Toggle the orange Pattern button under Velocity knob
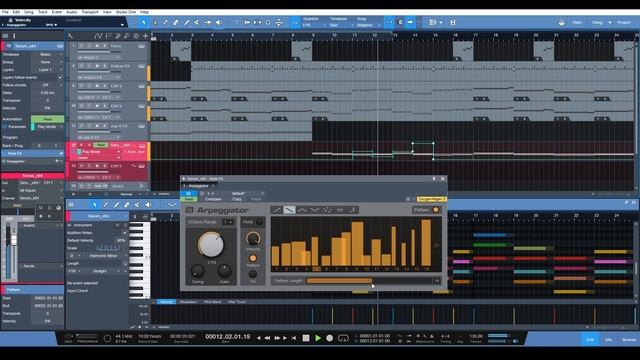Viewport: 640px width, 360px height. (253, 258)
